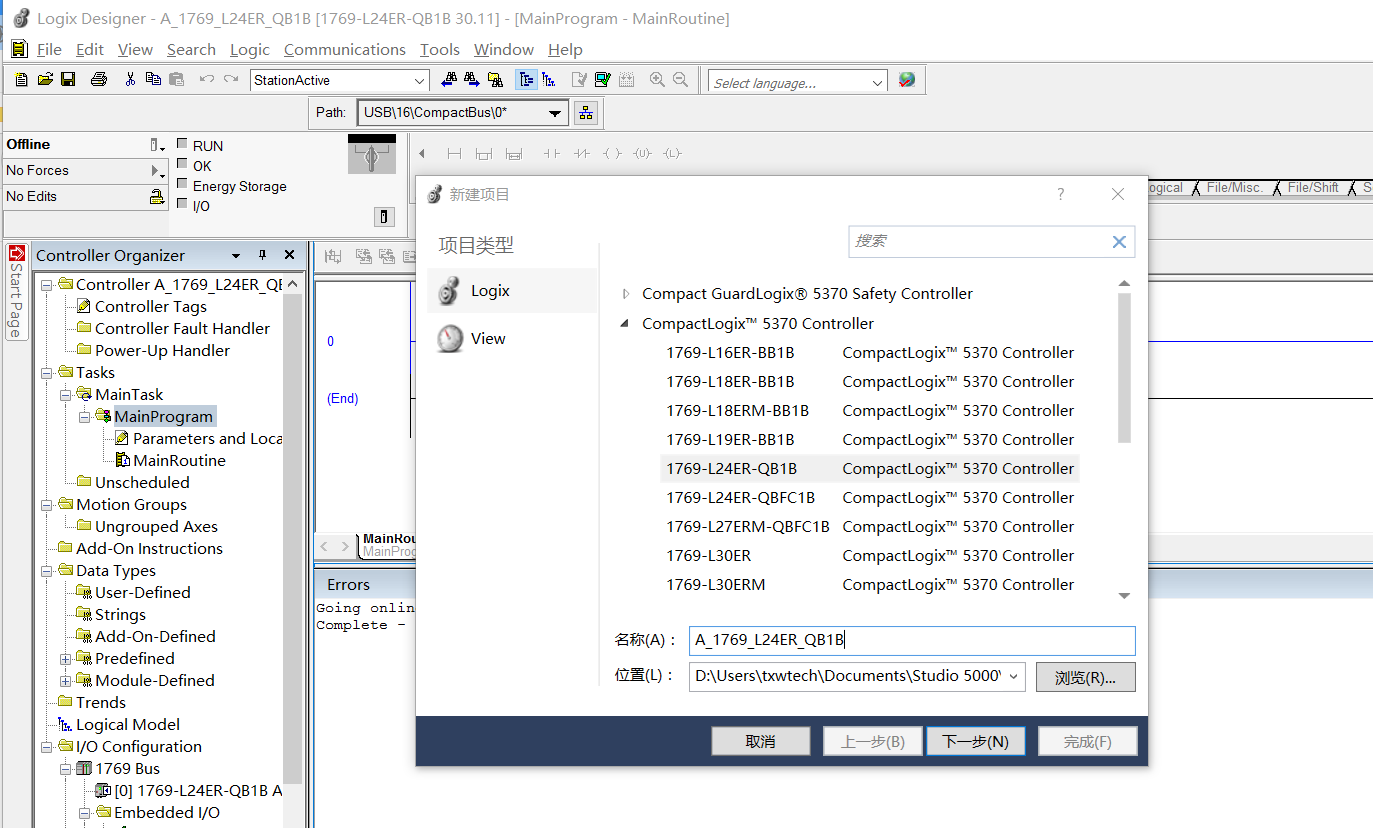Click the 完成(F) Finish button

point(1088,741)
